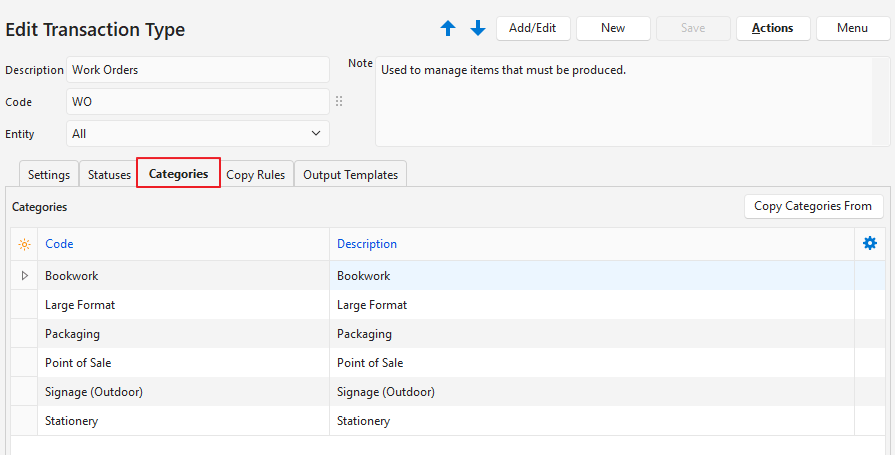Image resolution: width=895 pixels, height=455 pixels.
Task: Click the New button
Action: (x=613, y=28)
